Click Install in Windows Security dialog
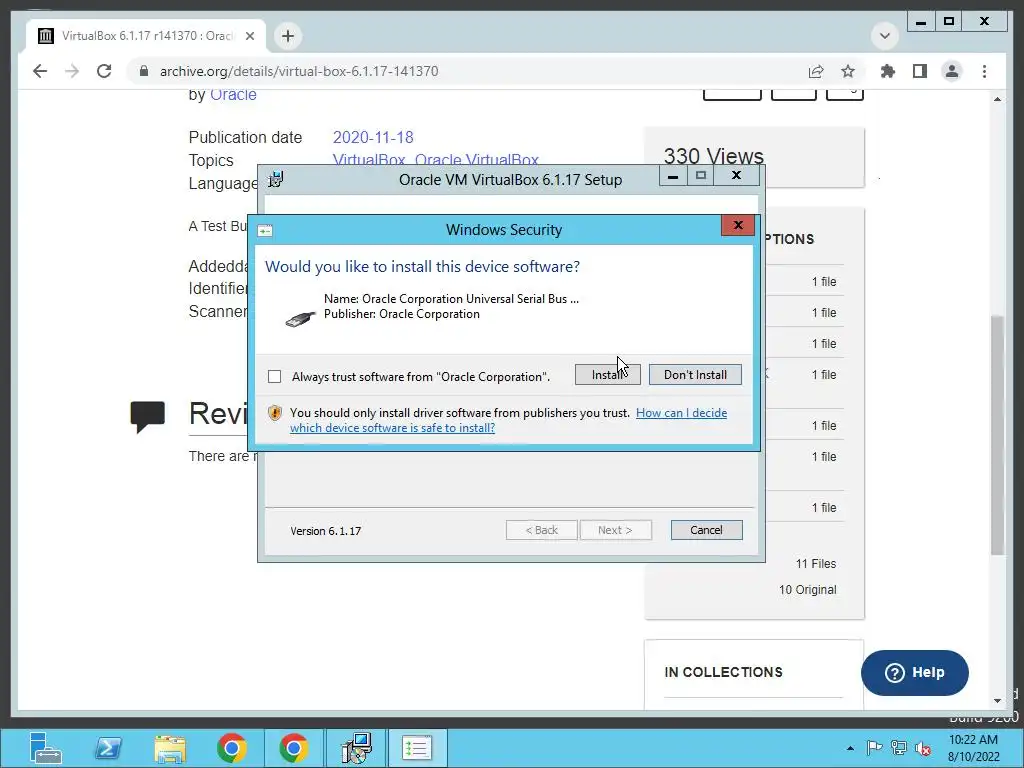The image size is (1024, 768). (607, 375)
